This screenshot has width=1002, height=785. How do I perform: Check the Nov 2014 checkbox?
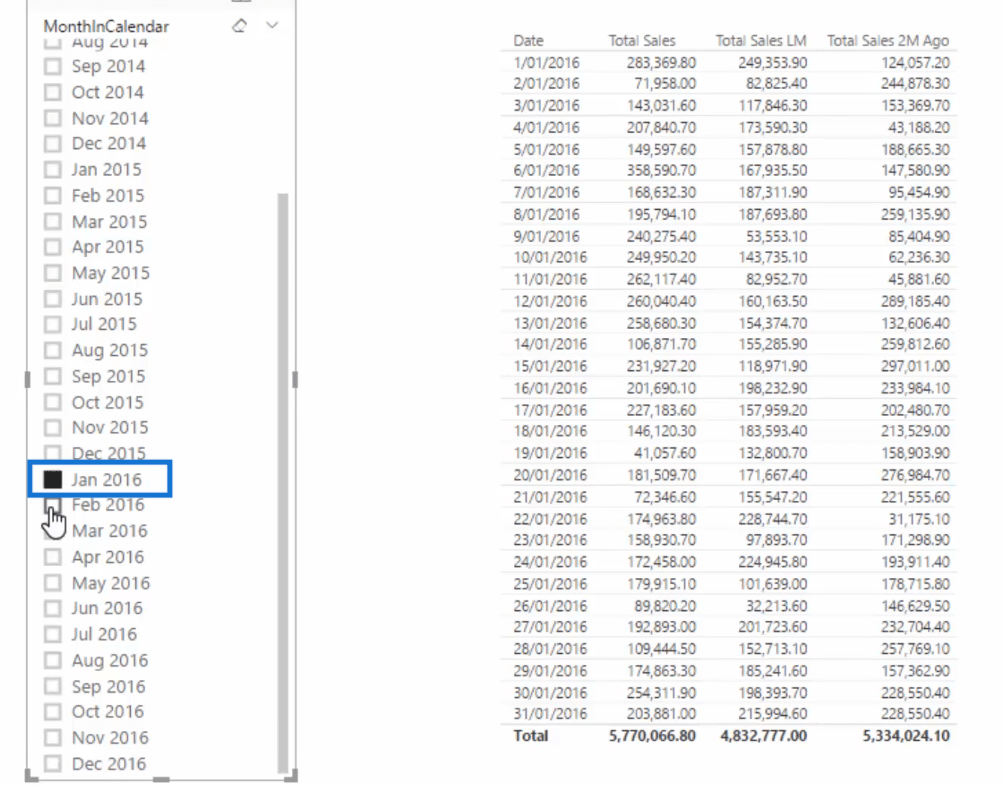tap(53, 118)
